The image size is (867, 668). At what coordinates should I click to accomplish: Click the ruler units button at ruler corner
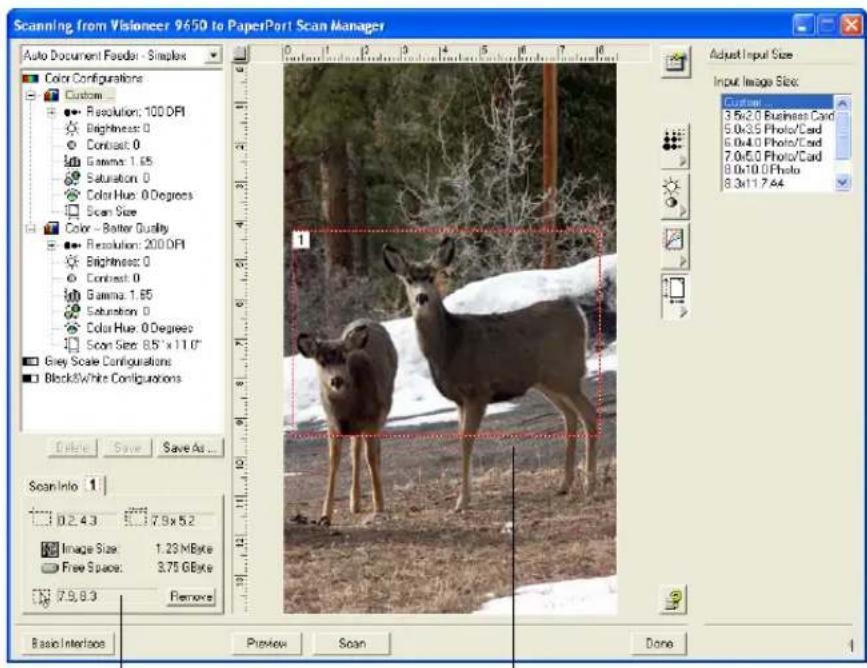(x=241, y=54)
